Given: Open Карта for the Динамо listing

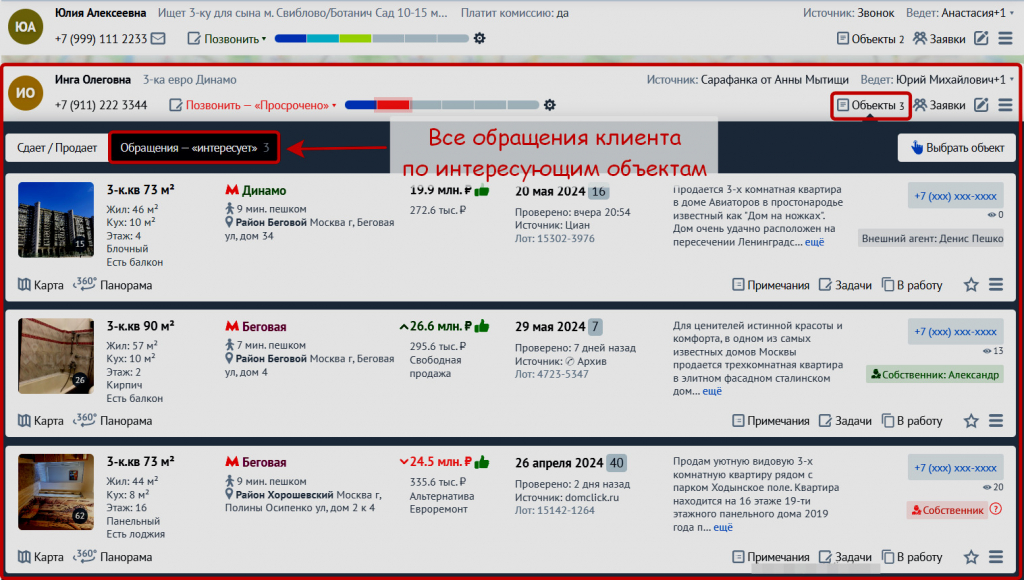Looking at the screenshot, I should click(x=40, y=285).
